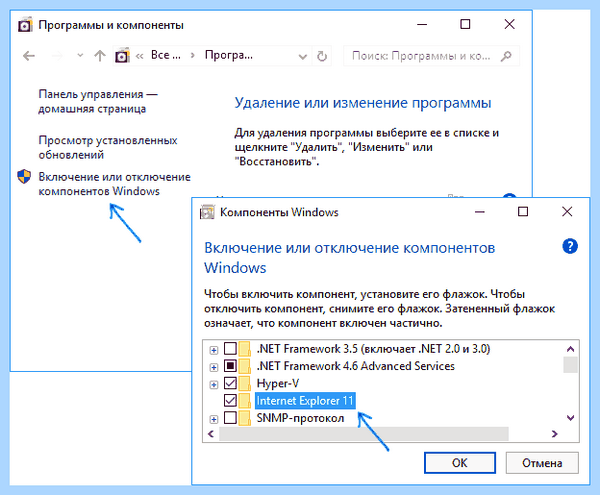Expand the Hyper-V node
This screenshot has height=495, width=600.
point(214,384)
